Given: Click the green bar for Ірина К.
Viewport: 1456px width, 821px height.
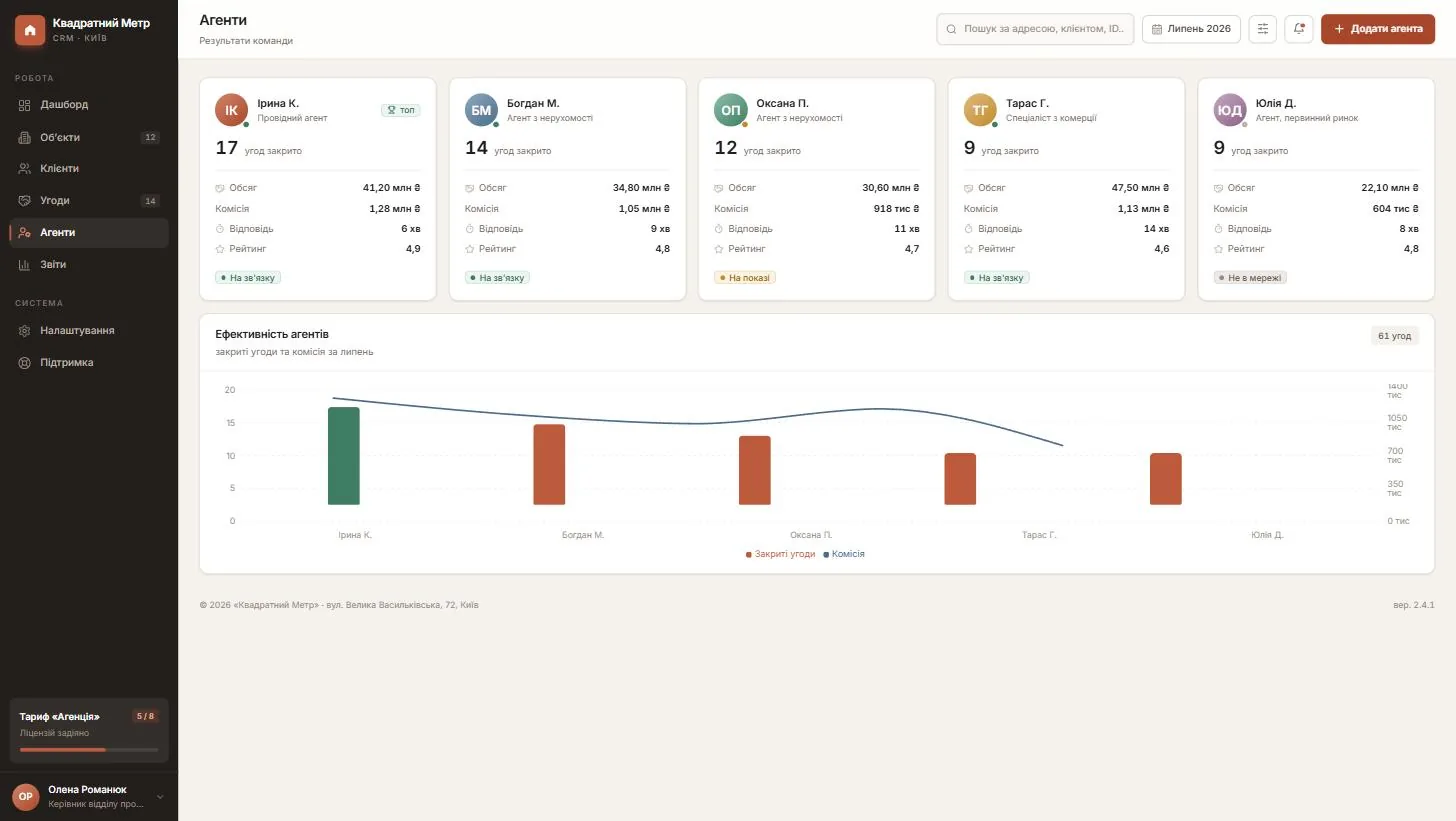Looking at the screenshot, I should (344, 456).
